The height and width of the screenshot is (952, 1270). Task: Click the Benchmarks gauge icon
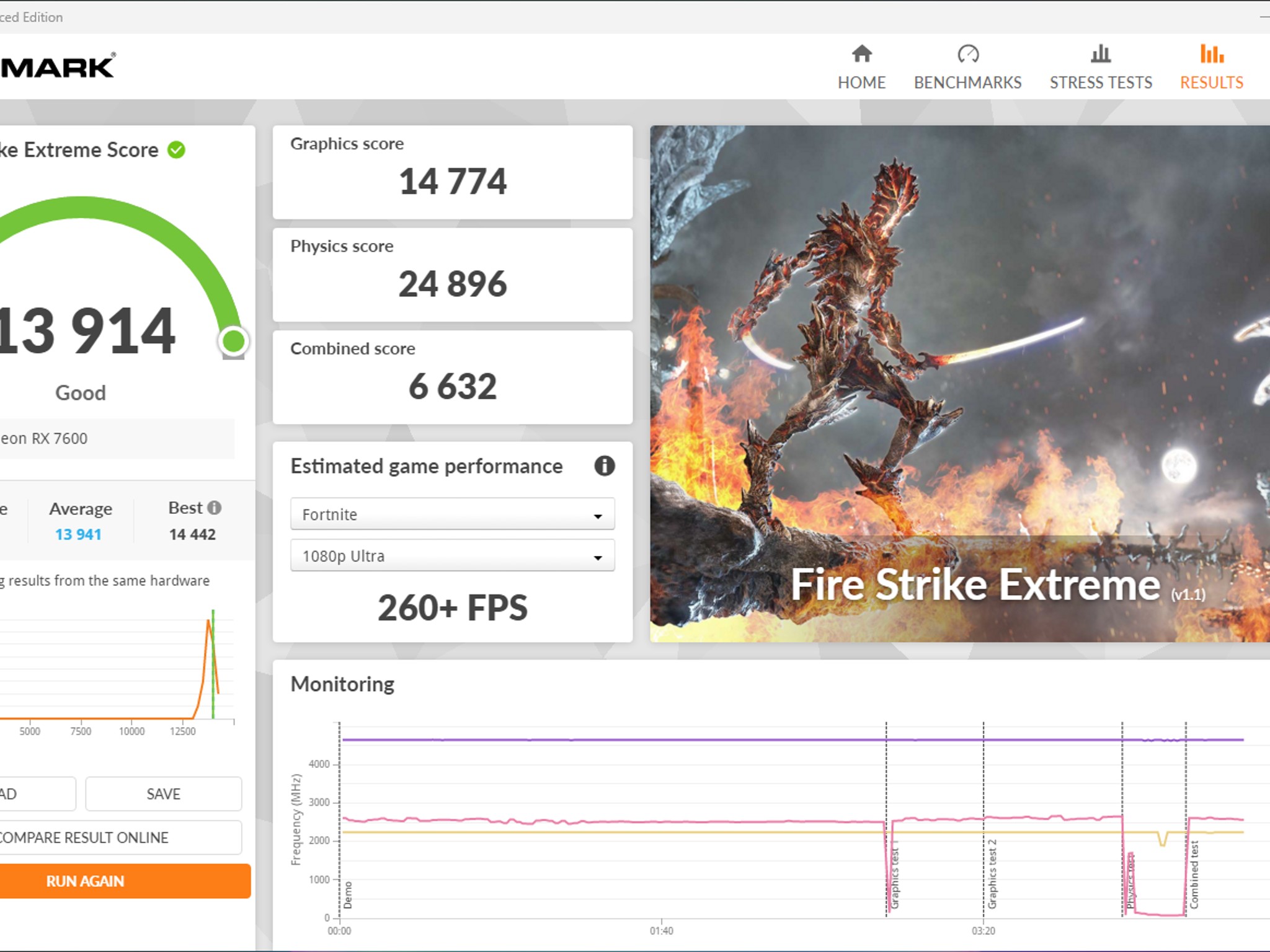(968, 54)
